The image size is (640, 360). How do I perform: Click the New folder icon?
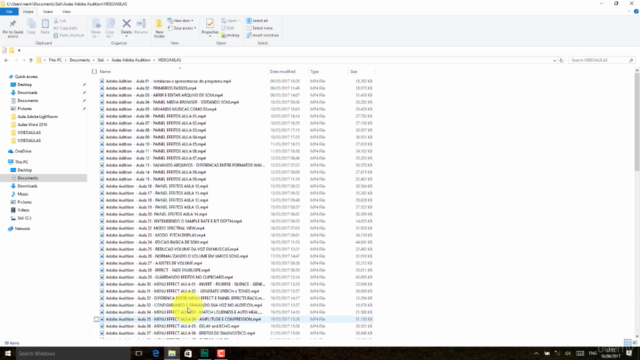tap(159, 28)
